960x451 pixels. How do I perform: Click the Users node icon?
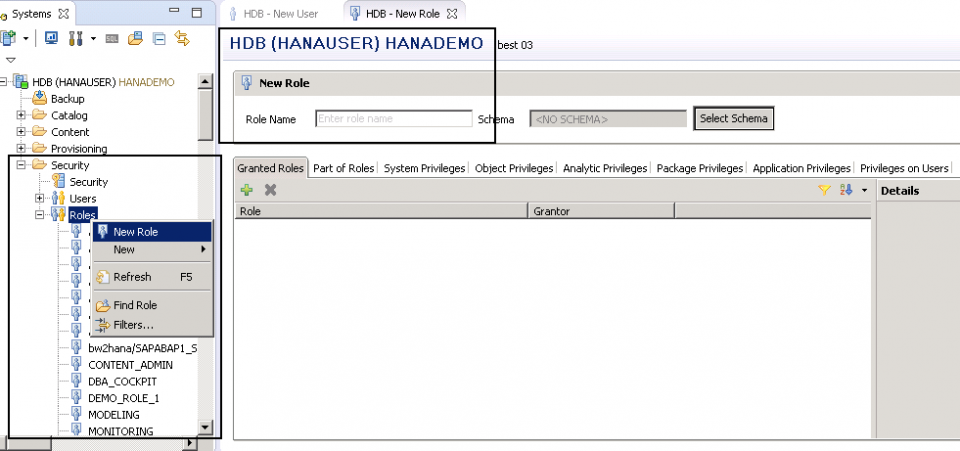tap(59, 198)
